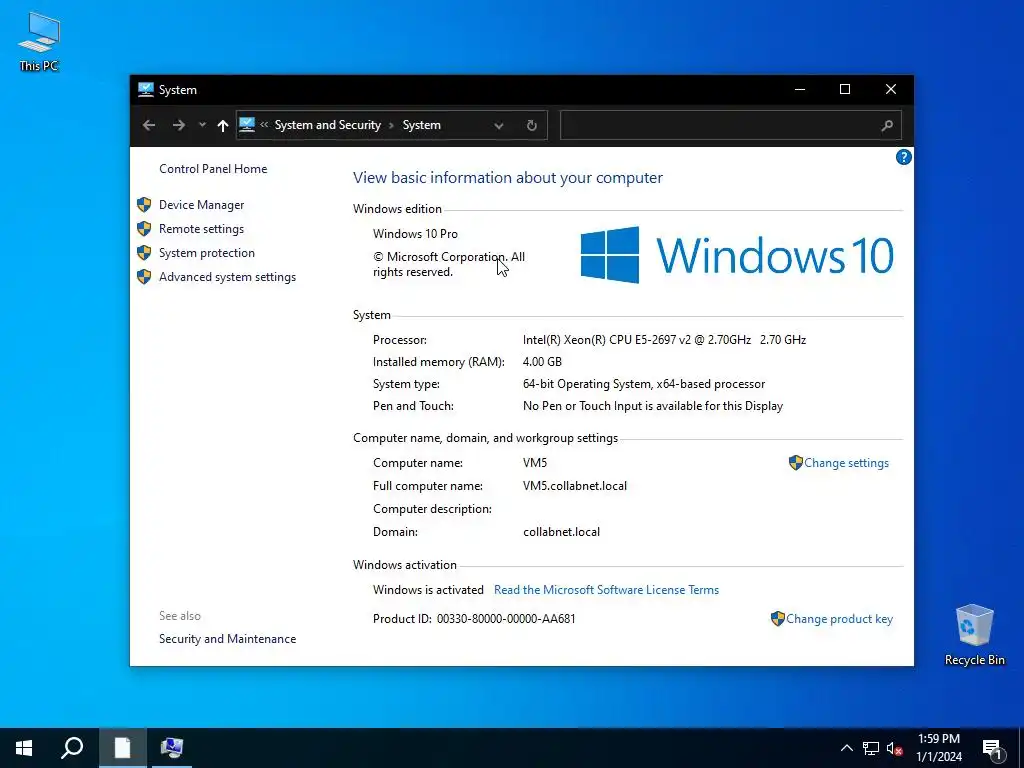Read the Microsoft Software License Terms
The width and height of the screenshot is (1024, 768).
606,590
